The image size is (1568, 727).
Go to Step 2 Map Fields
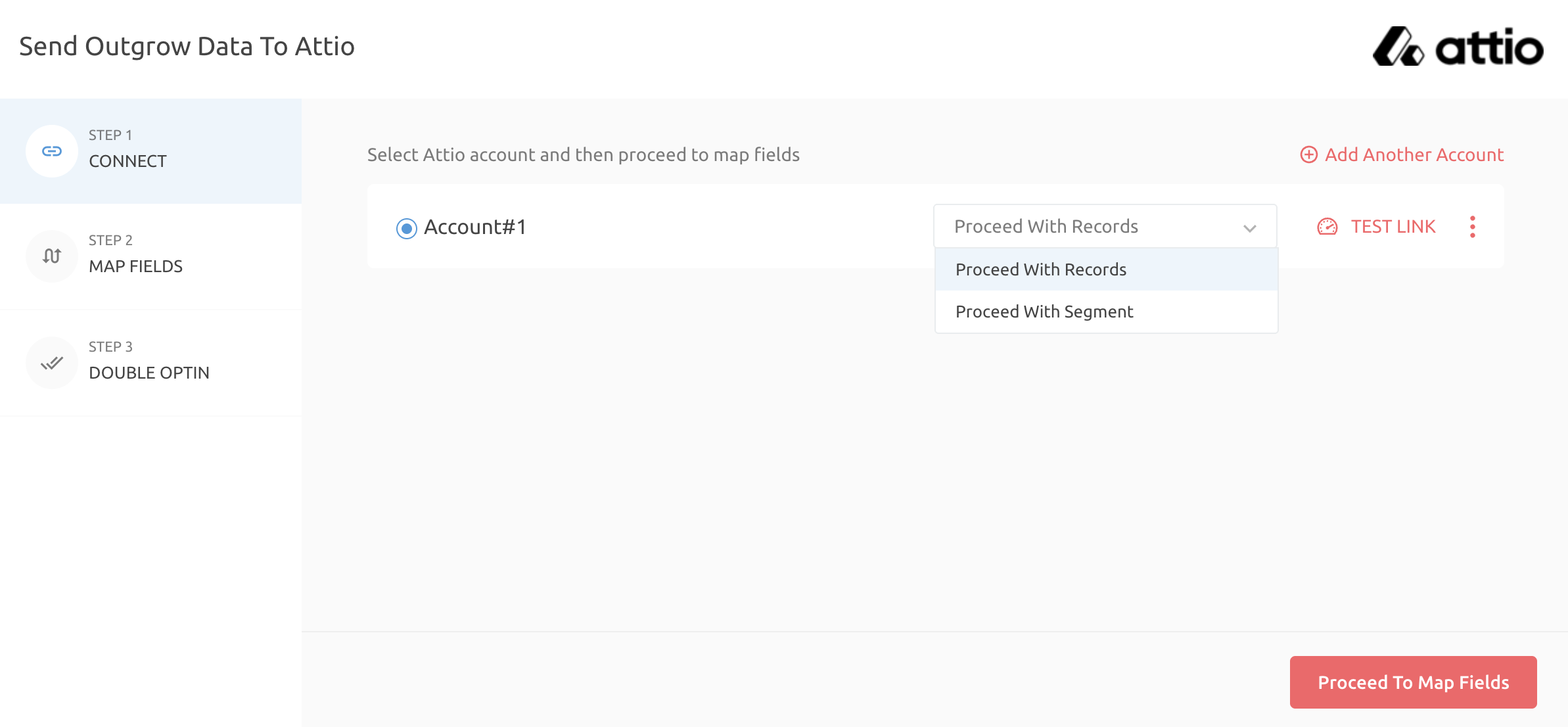pos(135,256)
